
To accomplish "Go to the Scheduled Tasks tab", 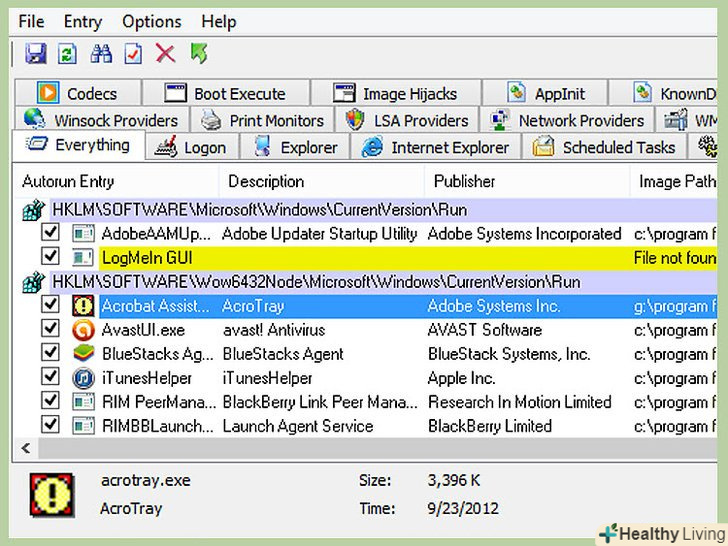I will [x=604, y=147].
